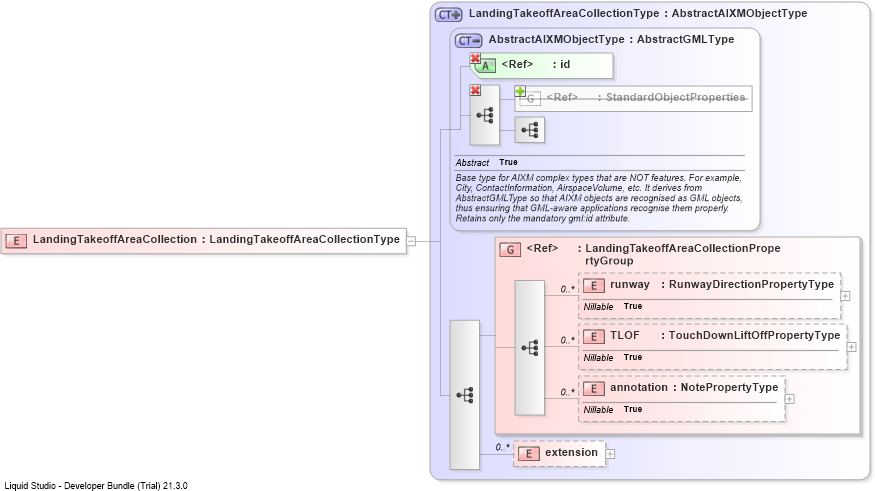
Task: Click the E icon of LandingTakeoffAreaCollection
Action: point(16,240)
